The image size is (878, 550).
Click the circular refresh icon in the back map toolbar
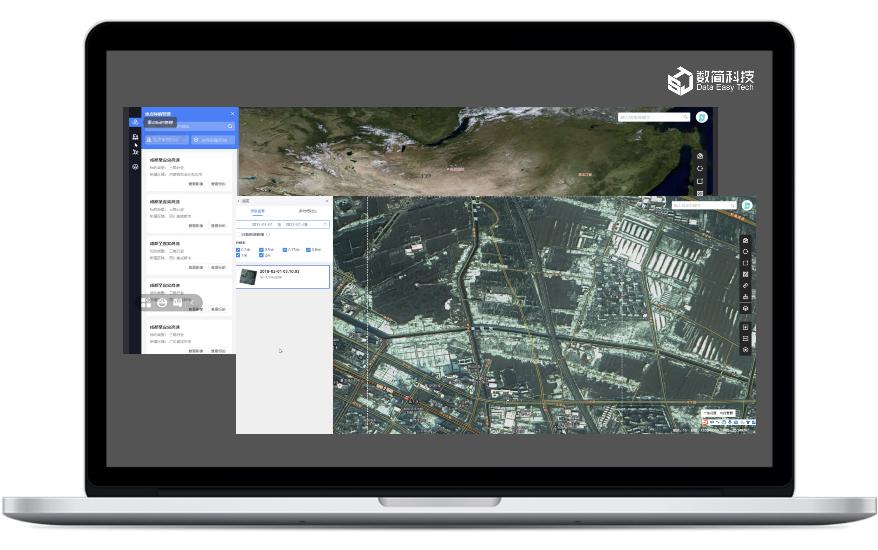pos(700,169)
